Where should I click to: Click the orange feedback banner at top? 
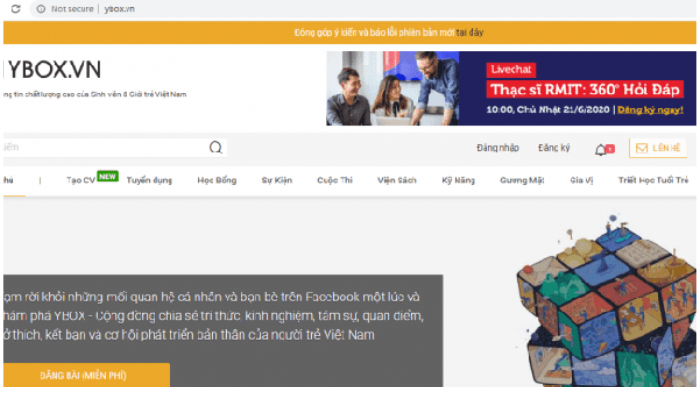click(x=350, y=33)
